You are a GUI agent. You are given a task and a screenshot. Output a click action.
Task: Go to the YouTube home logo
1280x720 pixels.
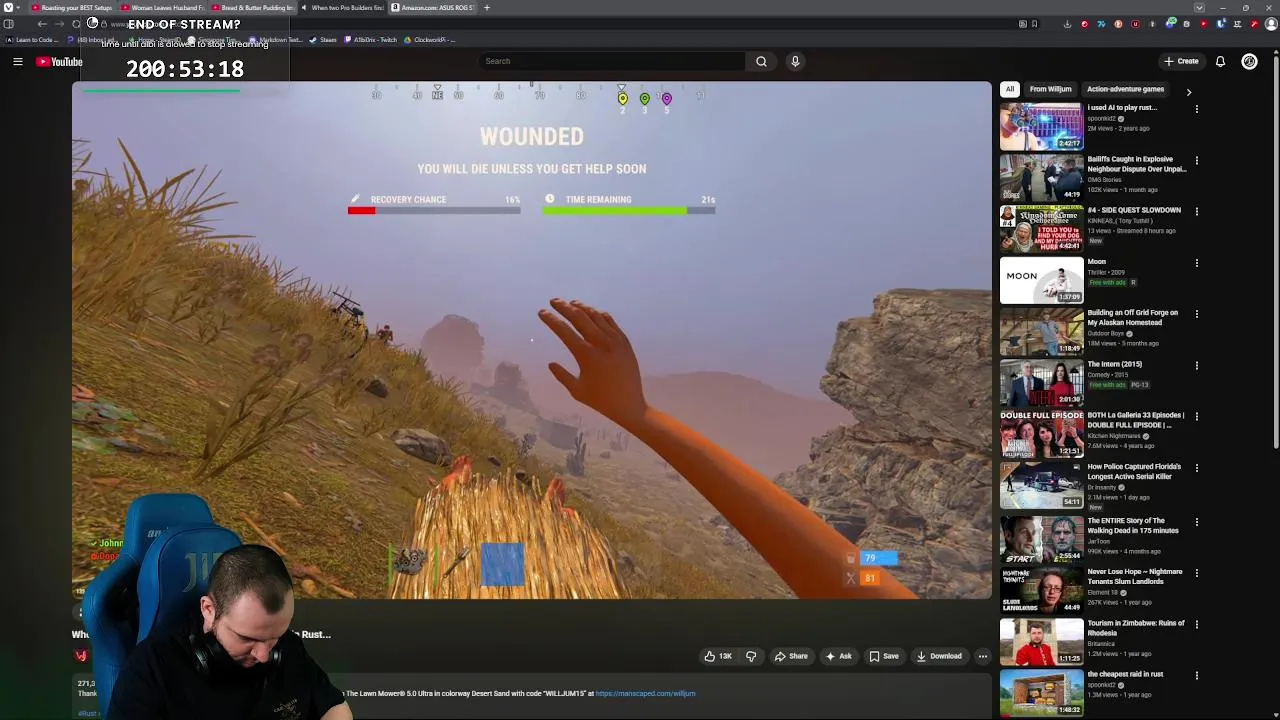pos(60,62)
